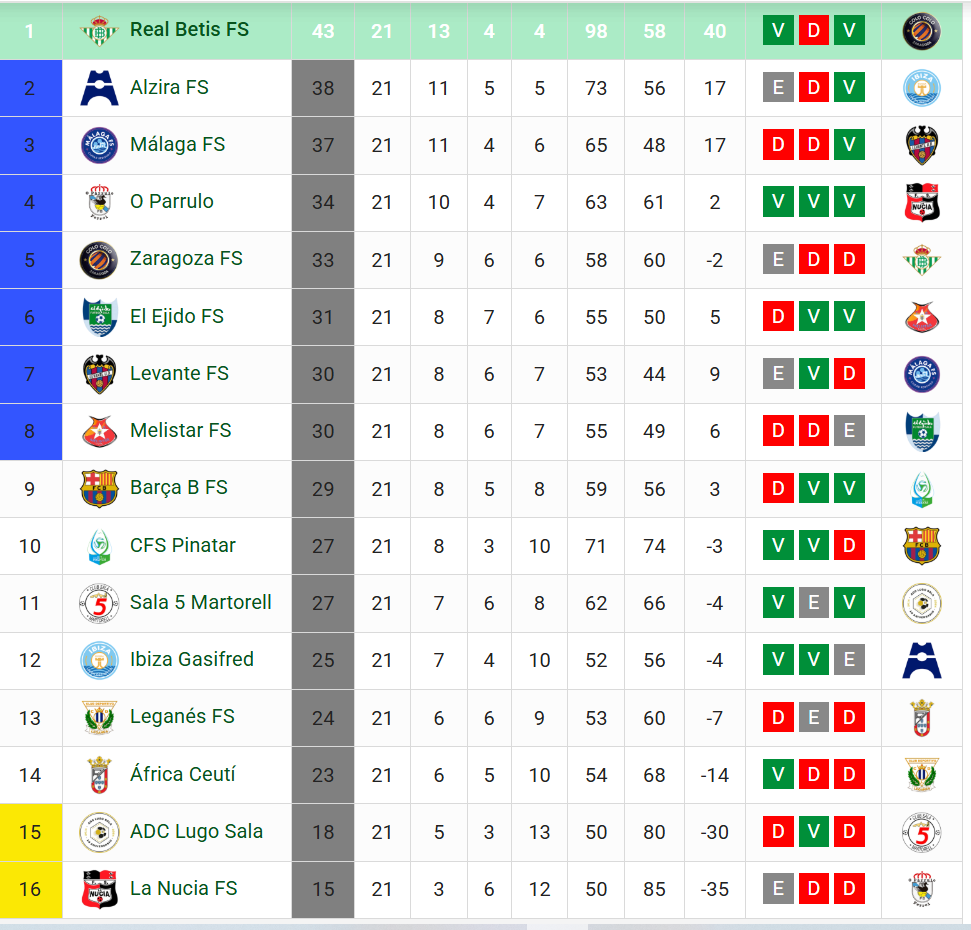971x930 pixels.
Task: Click the red D badge in Real Betis row
Action: pyautogui.click(x=814, y=30)
